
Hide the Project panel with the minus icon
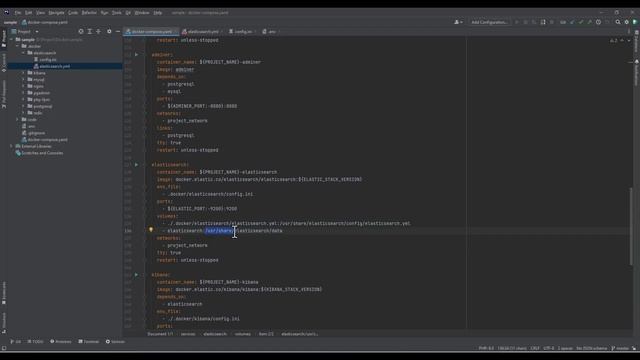click(x=118, y=31)
